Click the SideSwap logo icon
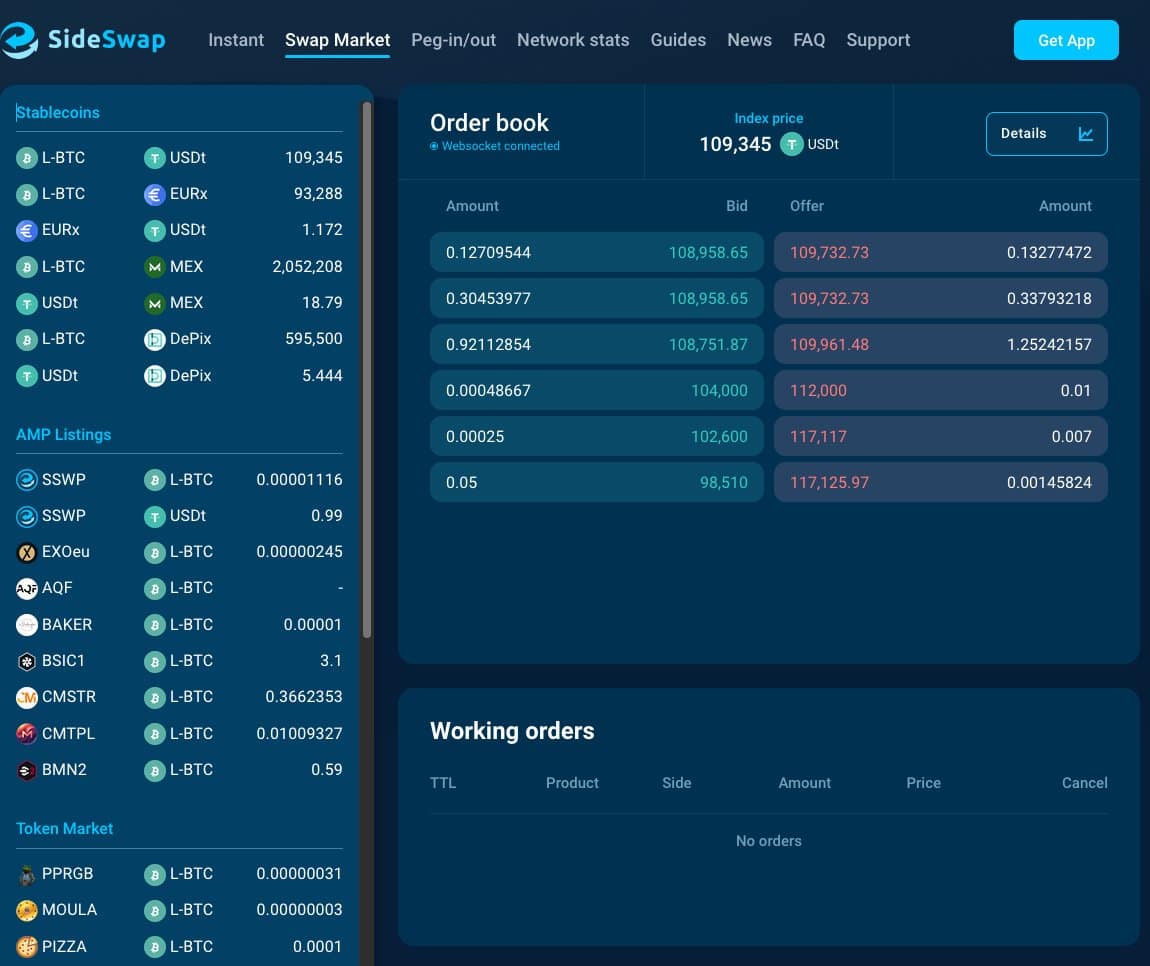1150x966 pixels. [19, 40]
